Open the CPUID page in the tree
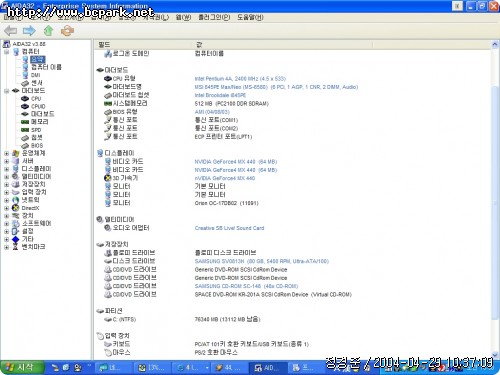Screen dimensions: 500x375 pyautogui.click(x=38, y=106)
